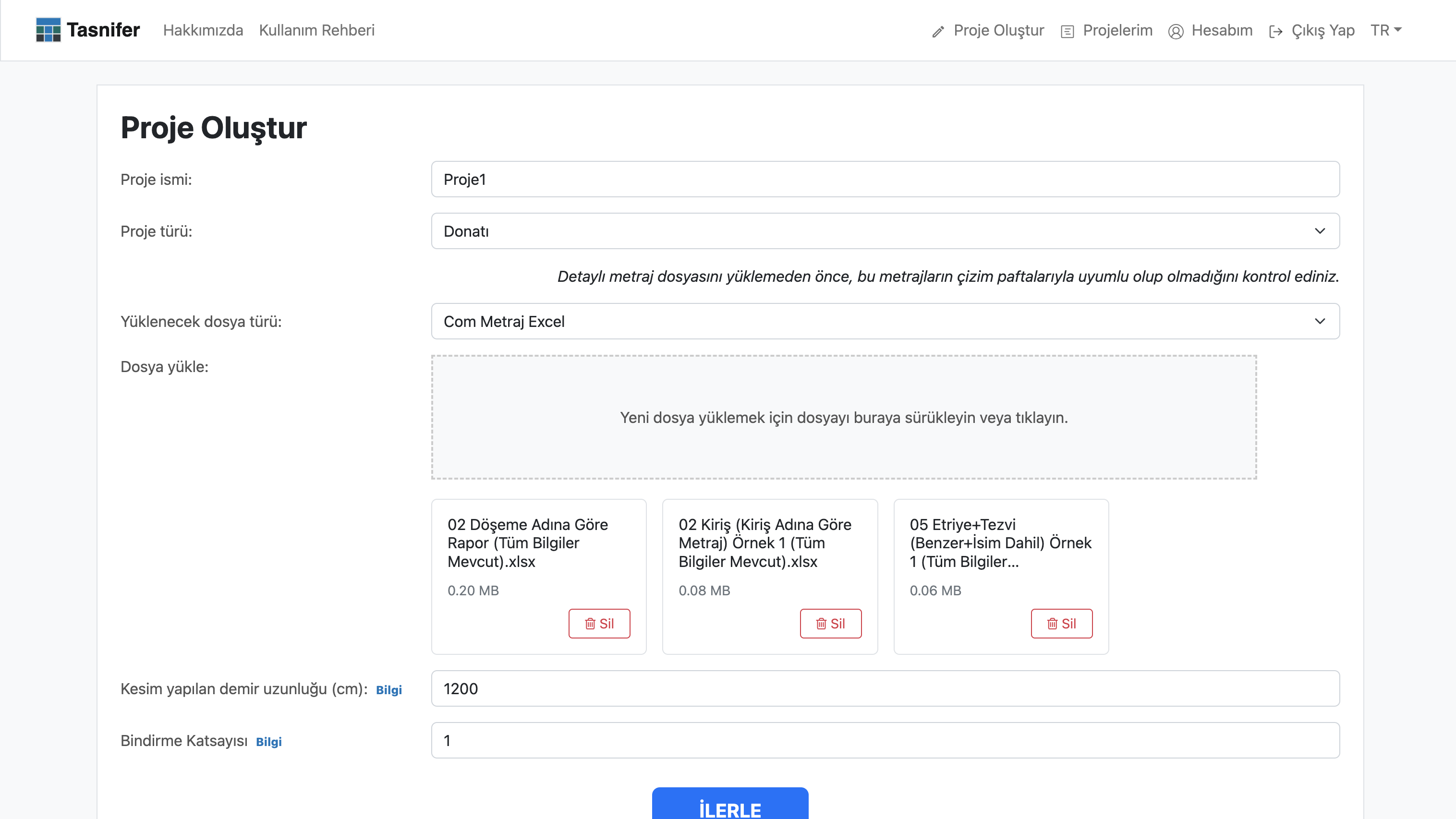Screen dimensions: 1456x819
Task: Click the Tasnifer logo icon
Action: pyautogui.click(x=48, y=30)
